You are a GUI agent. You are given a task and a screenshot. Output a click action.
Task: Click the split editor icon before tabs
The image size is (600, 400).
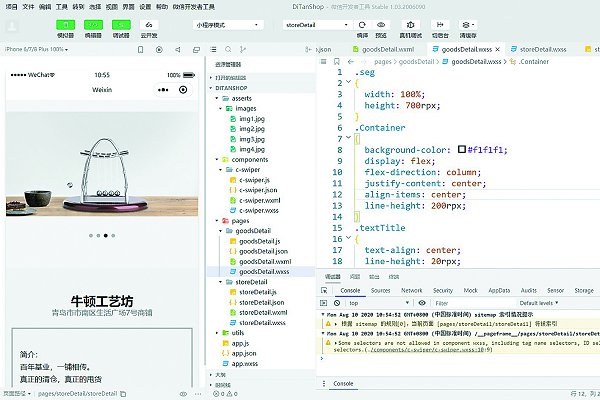click(x=308, y=49)
